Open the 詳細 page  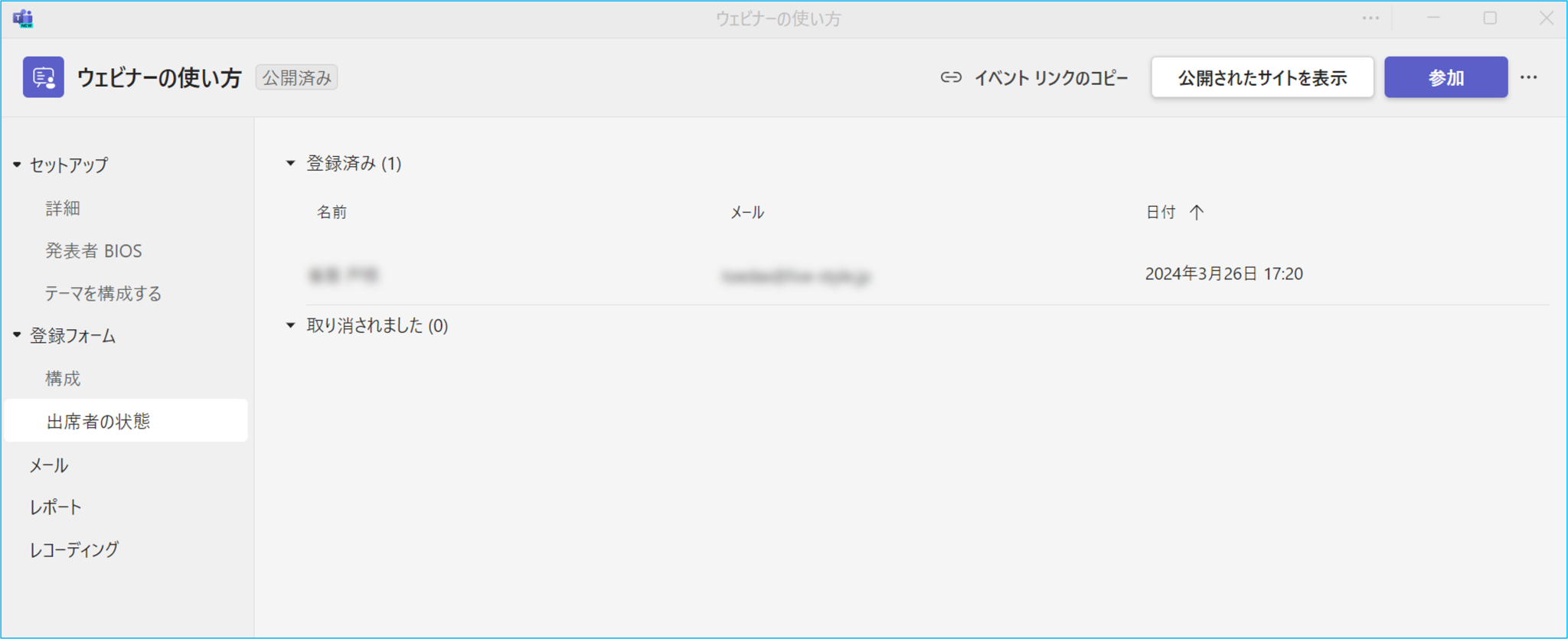[x=63, y=208]
